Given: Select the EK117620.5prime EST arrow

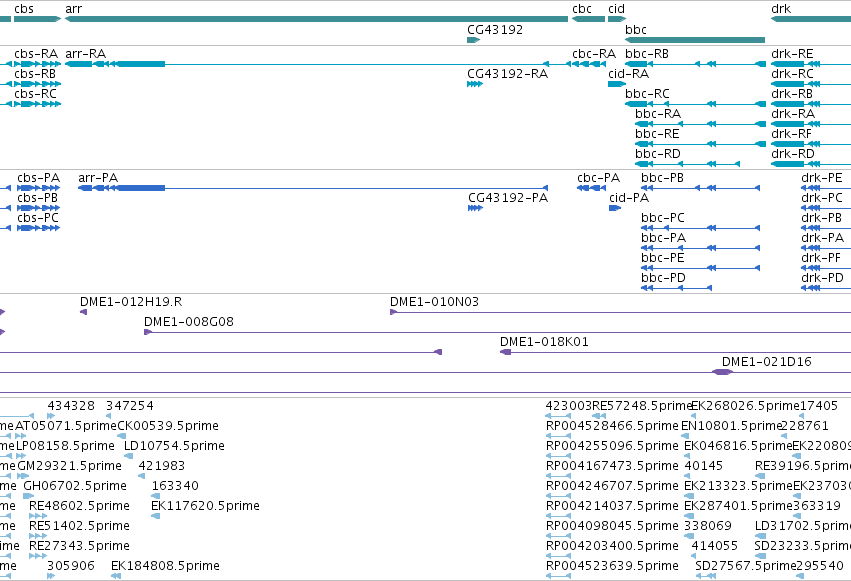Looking at the screenshot, I should click(155, 516).
